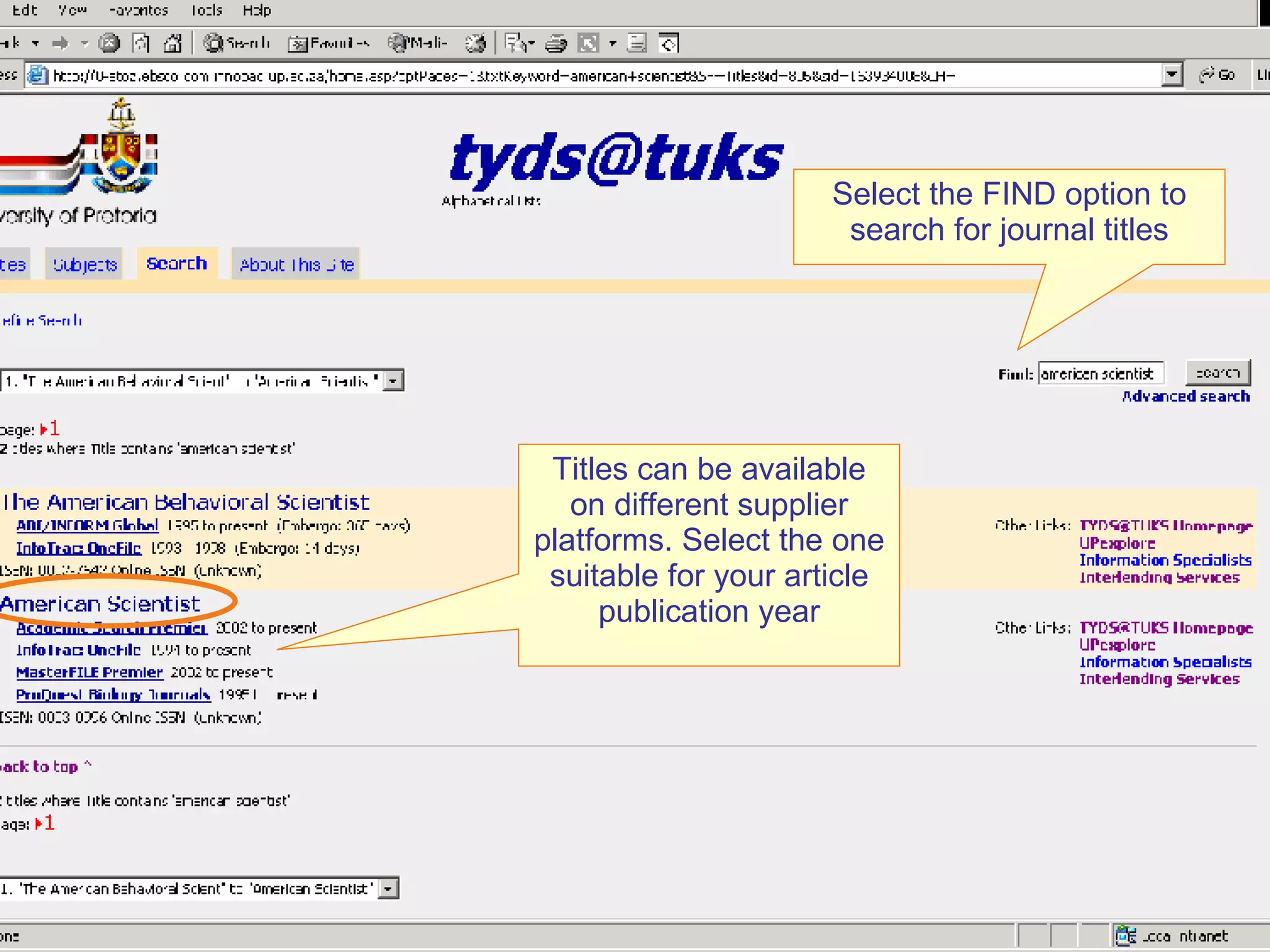Open the Help menu
This screenshot has height=952, width=1270.
point(257,10)
